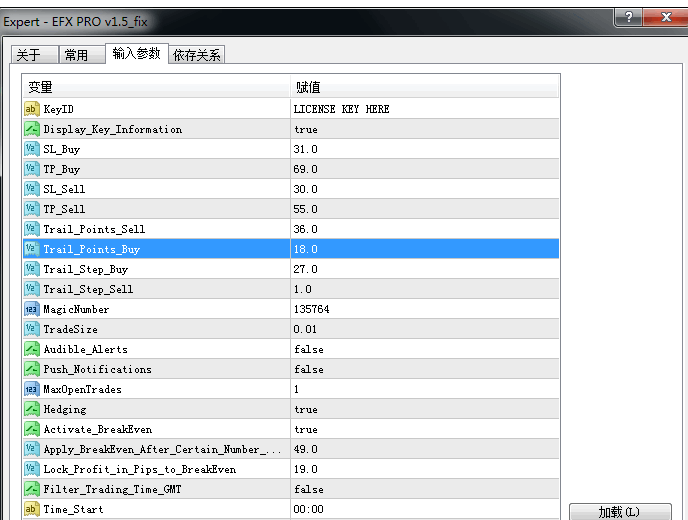Click the double-type icon beside SL_Buy
Image resolution: width=688 pixels, height=520 pixels.
tap(31, 149)
